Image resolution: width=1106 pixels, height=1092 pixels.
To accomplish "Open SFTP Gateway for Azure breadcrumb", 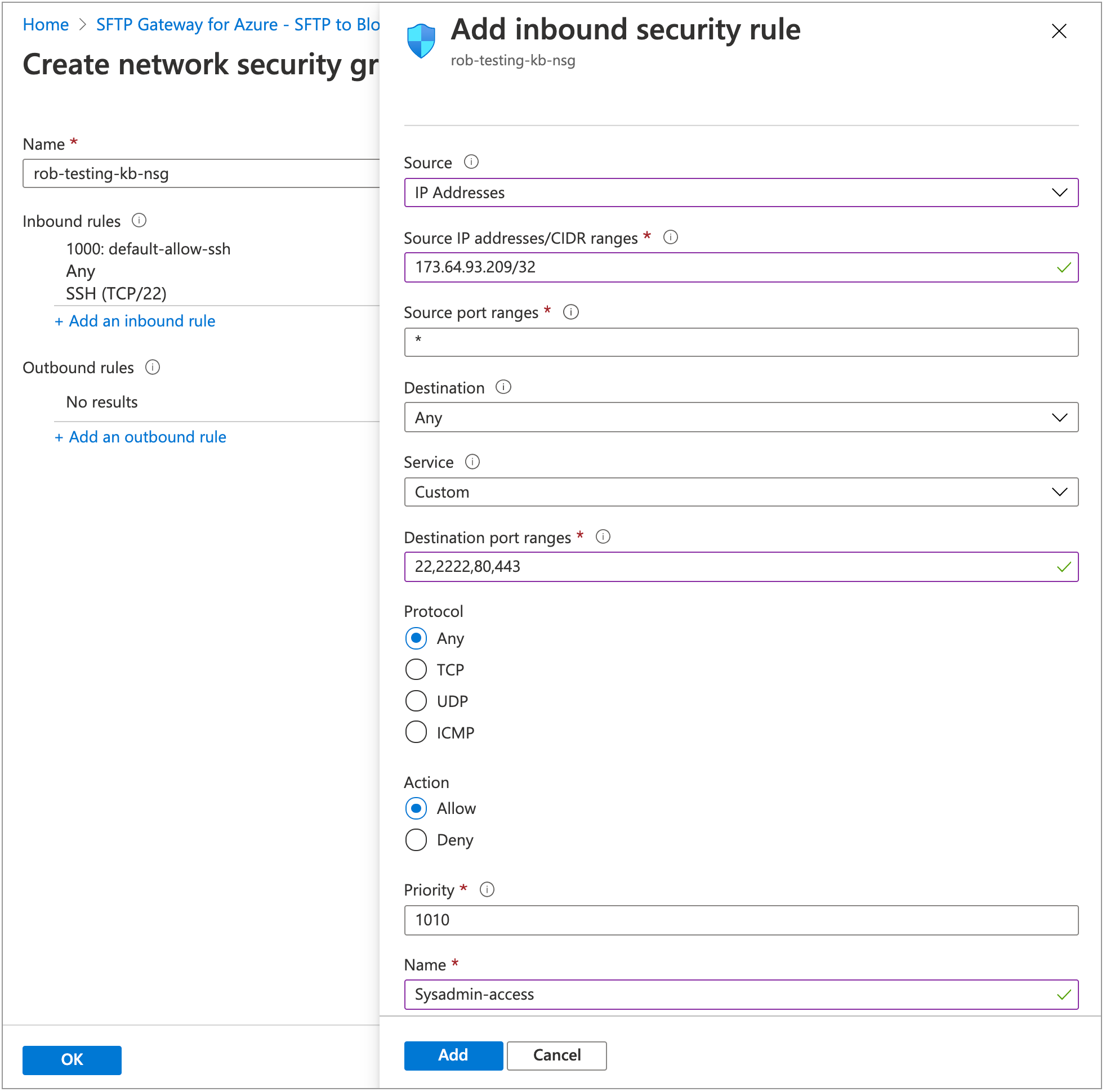I will [x=238, y=25].
